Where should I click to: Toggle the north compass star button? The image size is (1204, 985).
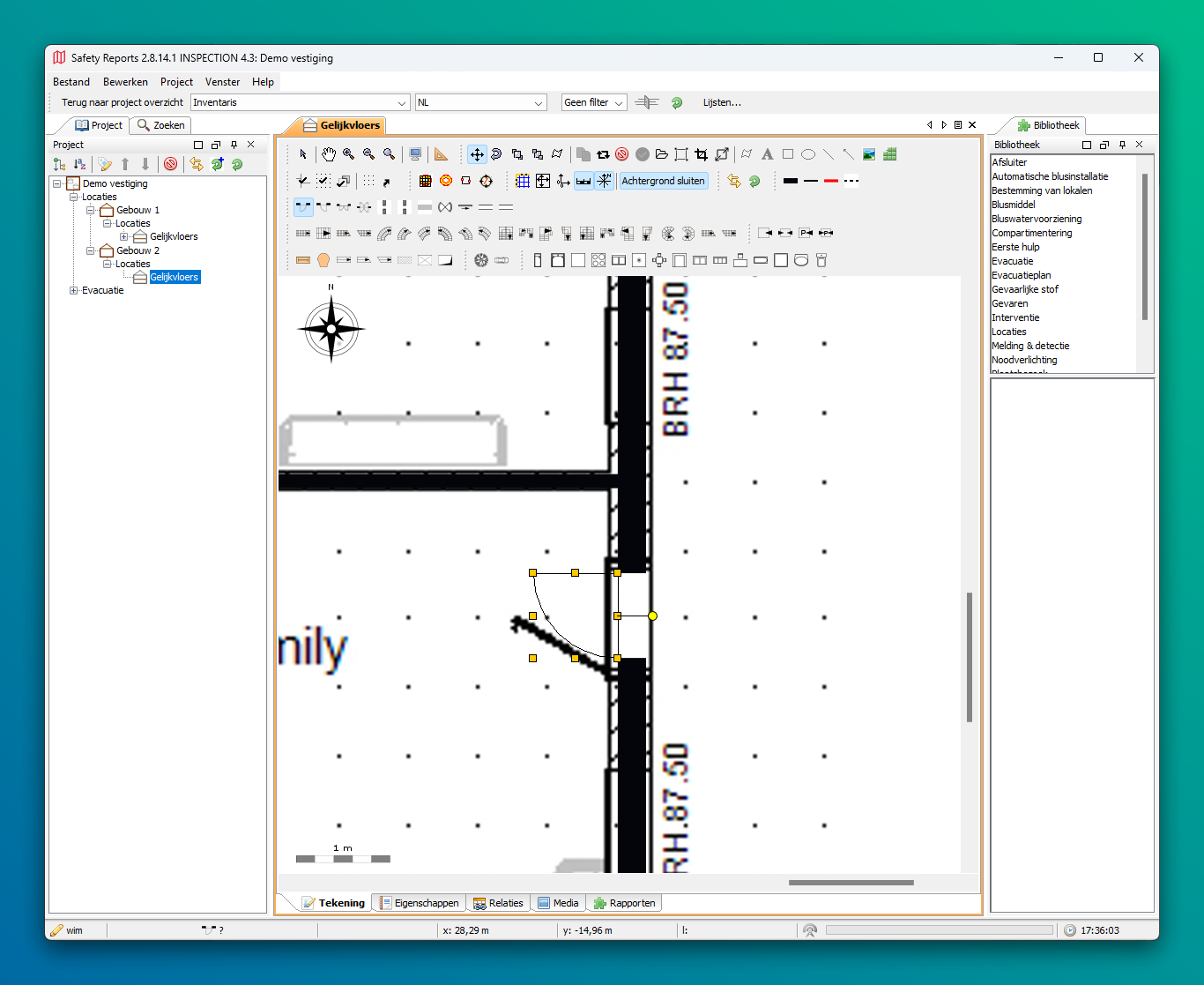coord(604,181)
